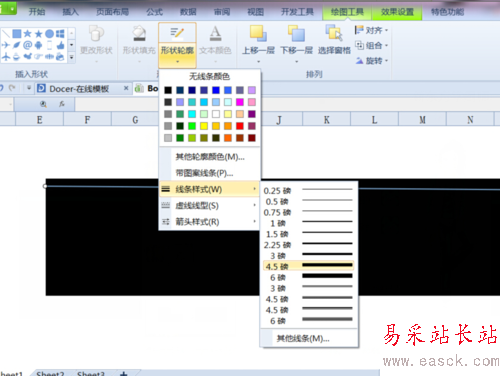
Task: Click the 更改形状 icon
Action: point(96,33)
